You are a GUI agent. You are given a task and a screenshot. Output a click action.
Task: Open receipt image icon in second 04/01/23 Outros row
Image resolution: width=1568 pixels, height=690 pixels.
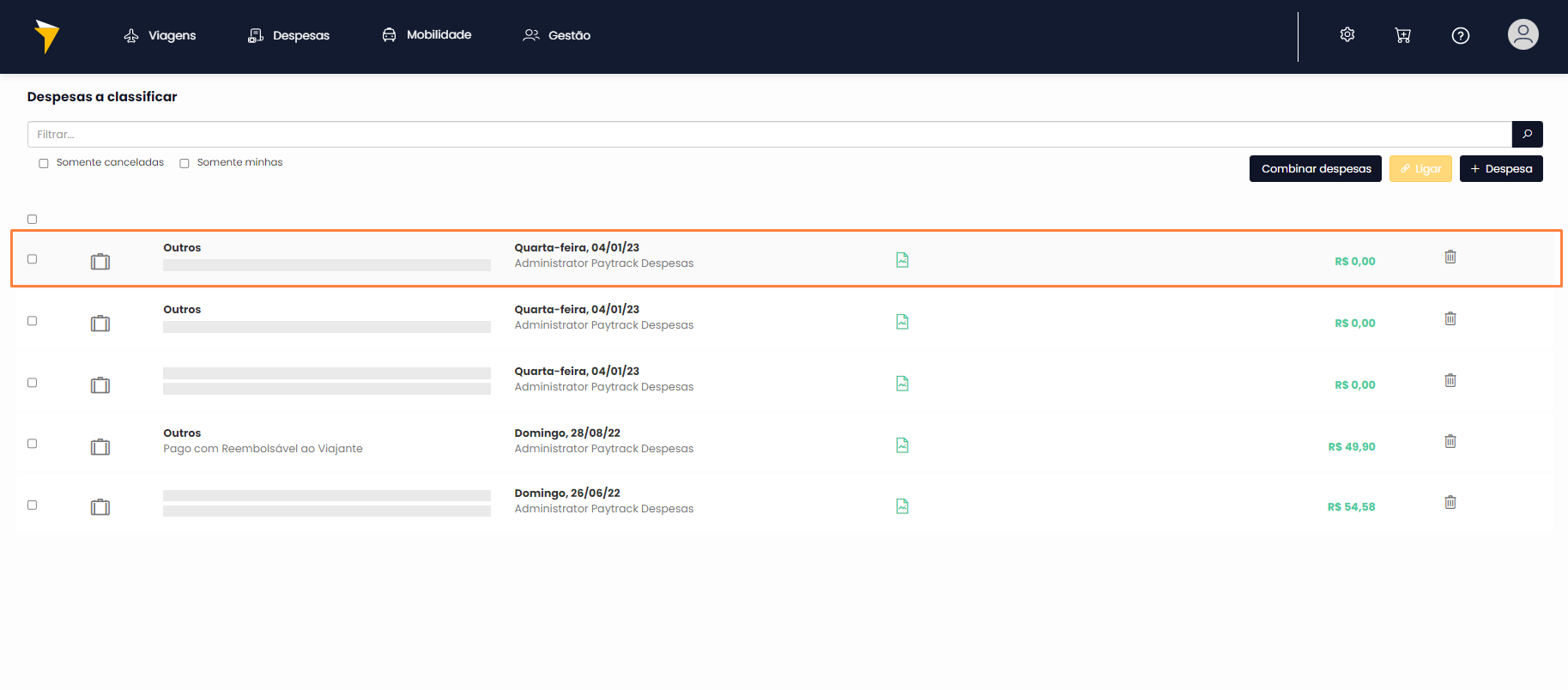click(x=902, y=322)
